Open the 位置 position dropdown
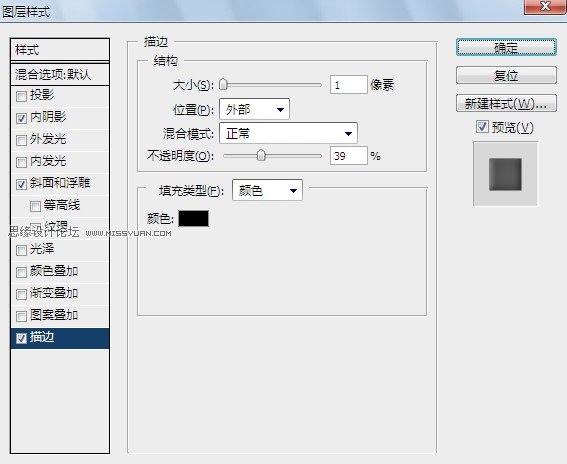 click(x=254, y=109)
